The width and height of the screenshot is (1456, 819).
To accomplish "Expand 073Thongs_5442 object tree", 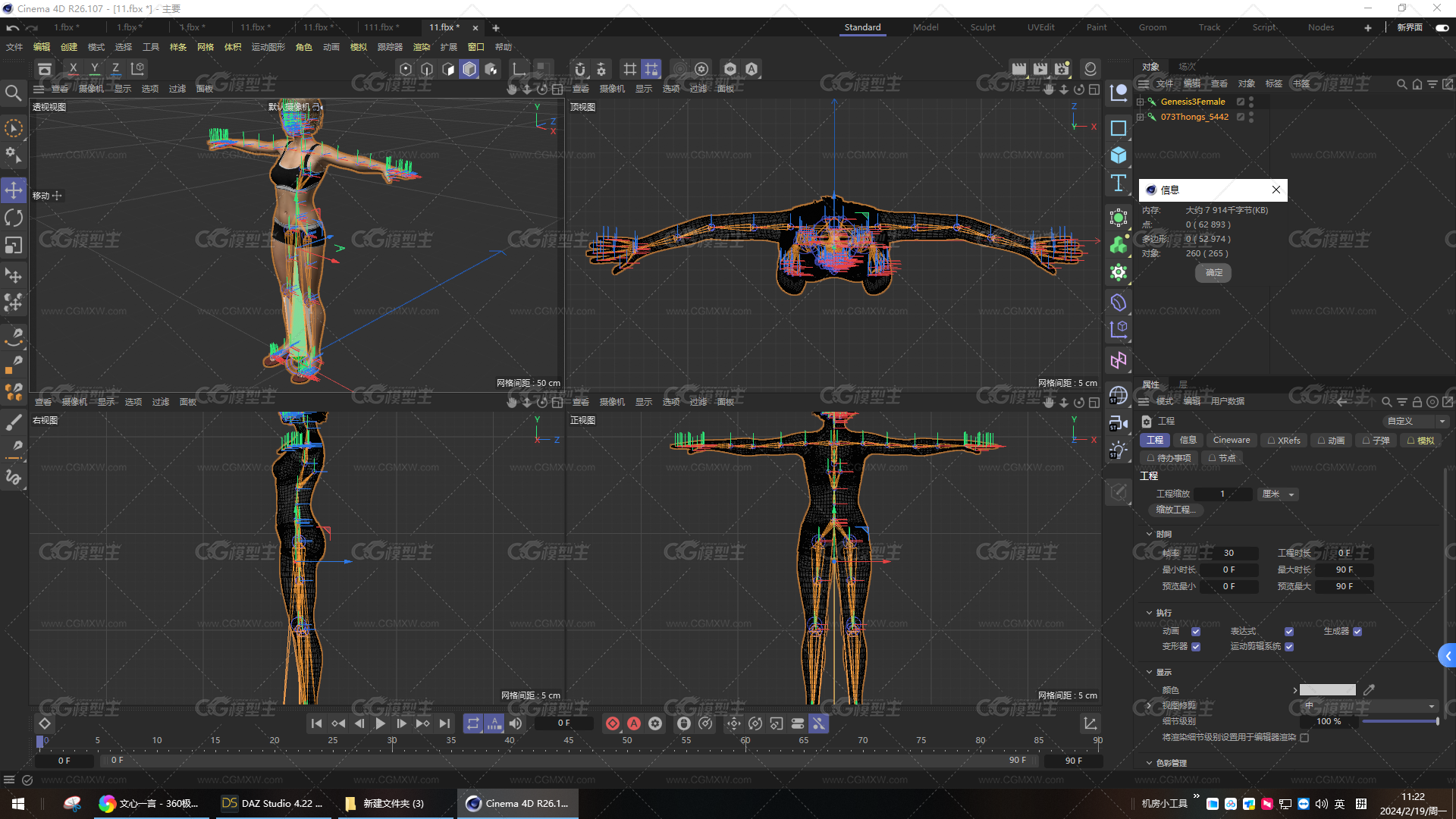I will point(1140,117).
